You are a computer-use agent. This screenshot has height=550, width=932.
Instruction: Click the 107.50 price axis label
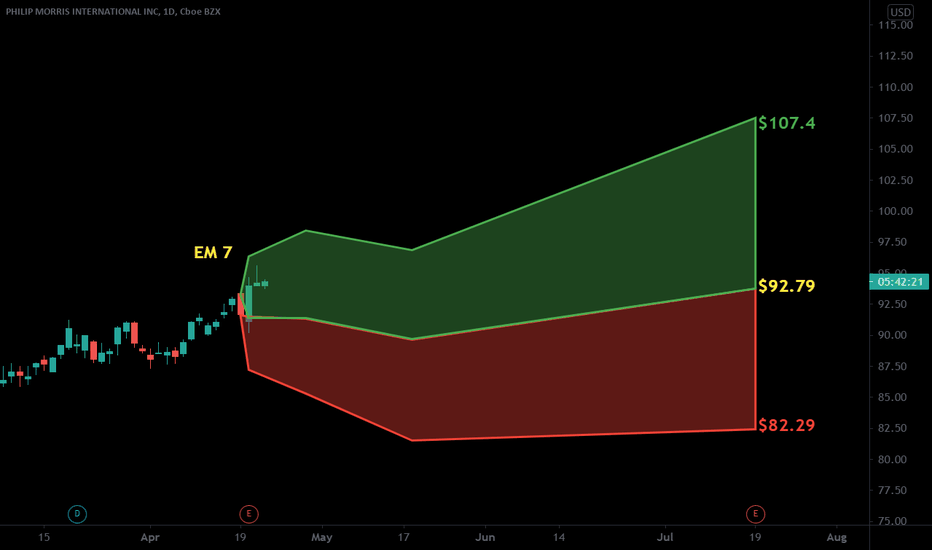[x=895, y=118]
